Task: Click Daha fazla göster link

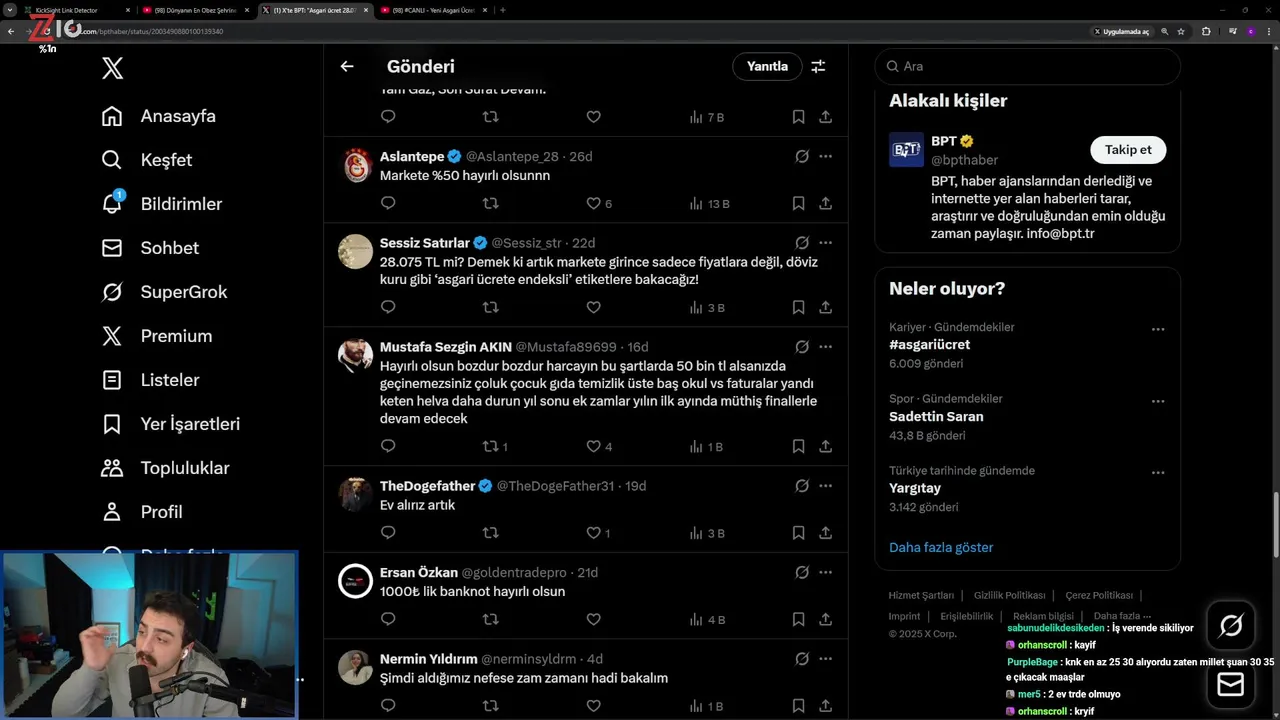Action: pyautogui.click(x=941, y=547)
